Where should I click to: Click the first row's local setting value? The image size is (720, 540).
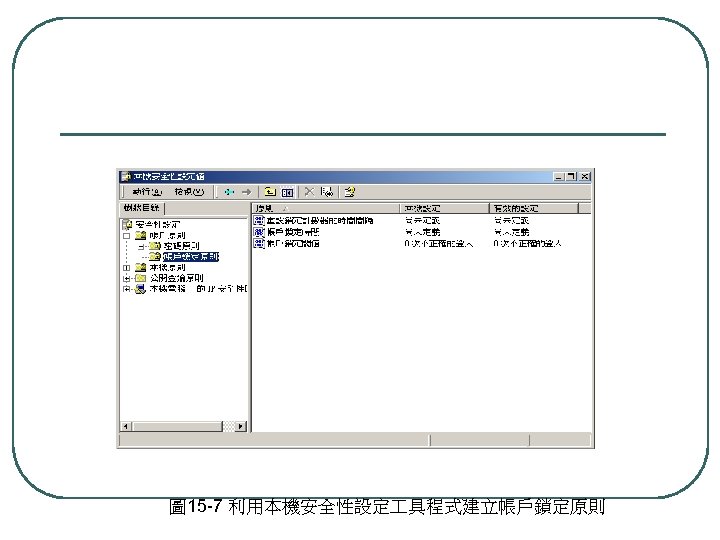[422, 220]
